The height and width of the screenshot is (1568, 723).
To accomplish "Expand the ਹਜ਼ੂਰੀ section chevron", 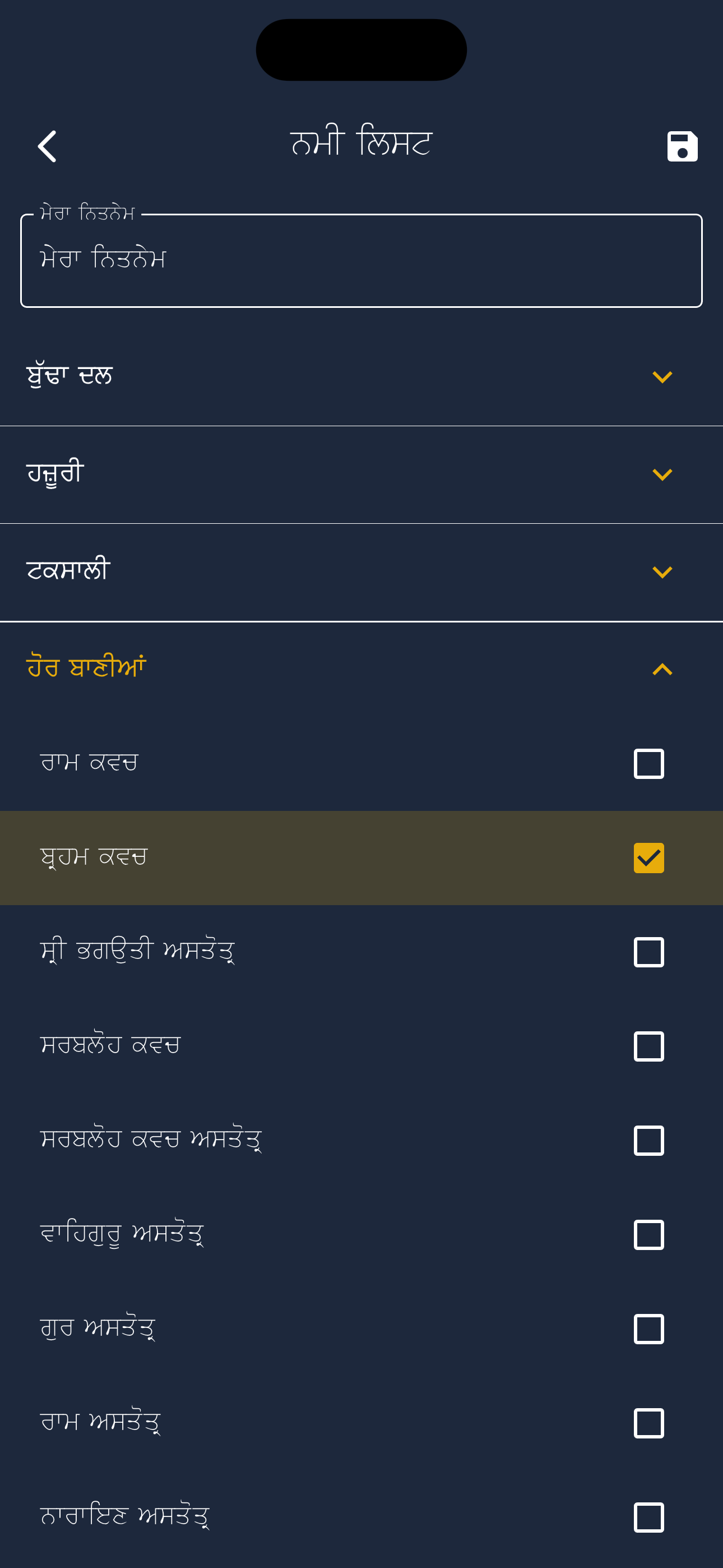I will tap(662, 475).
